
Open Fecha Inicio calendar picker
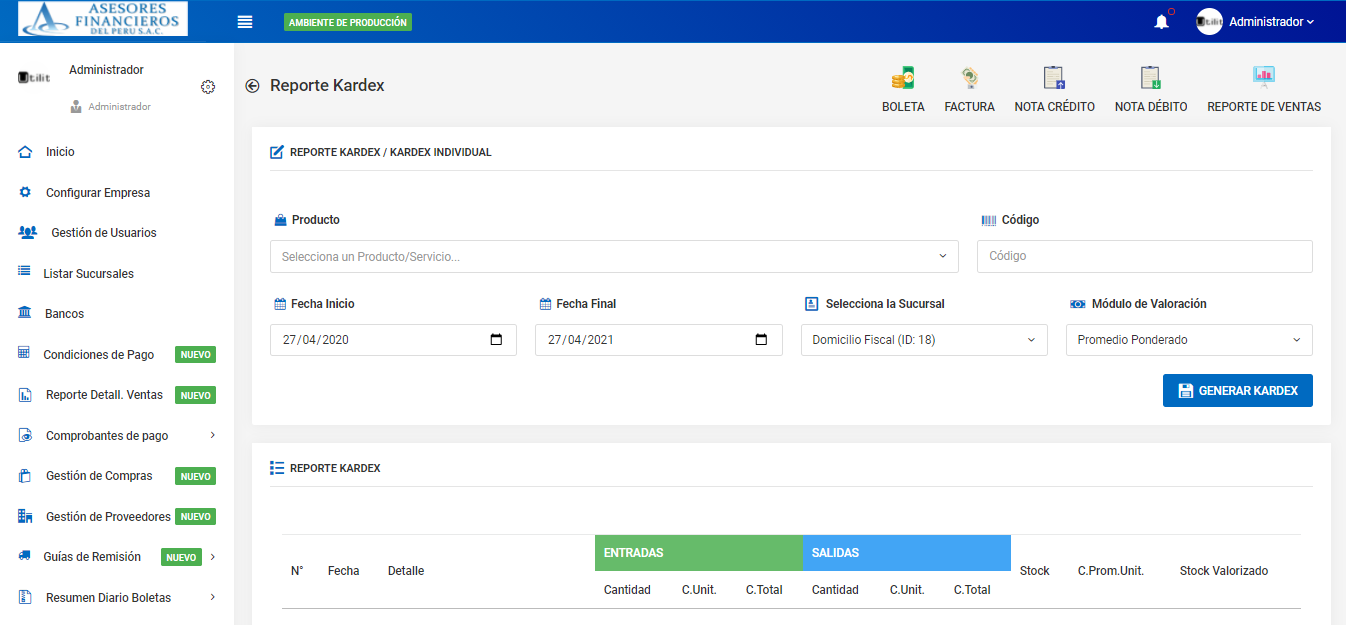point(496,340)
